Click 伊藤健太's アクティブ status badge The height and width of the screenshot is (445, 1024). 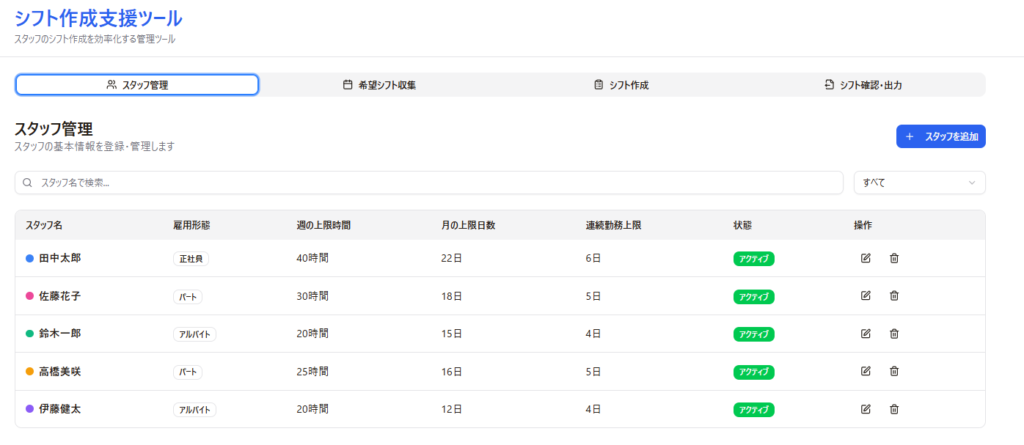[754, 410]
